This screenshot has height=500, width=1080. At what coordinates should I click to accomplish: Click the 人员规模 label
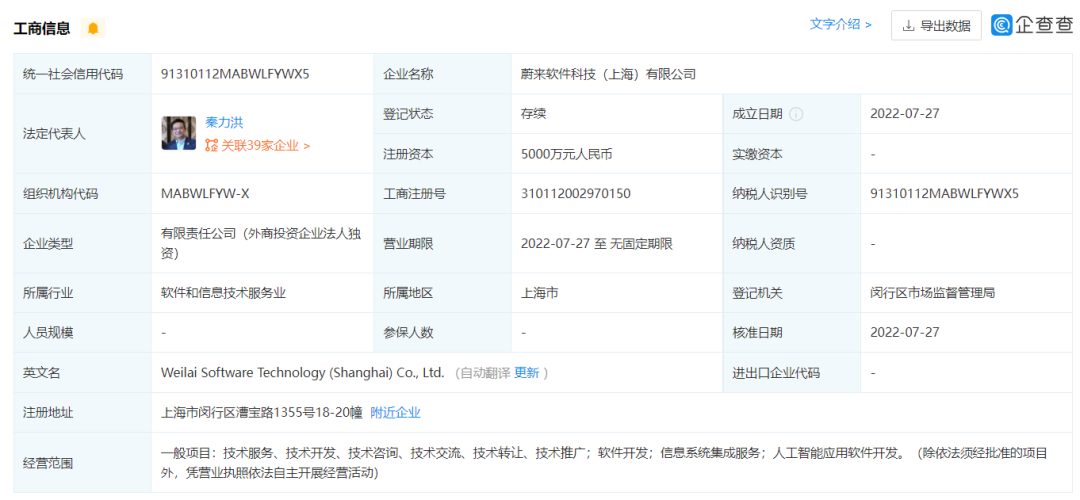[48, 333]
